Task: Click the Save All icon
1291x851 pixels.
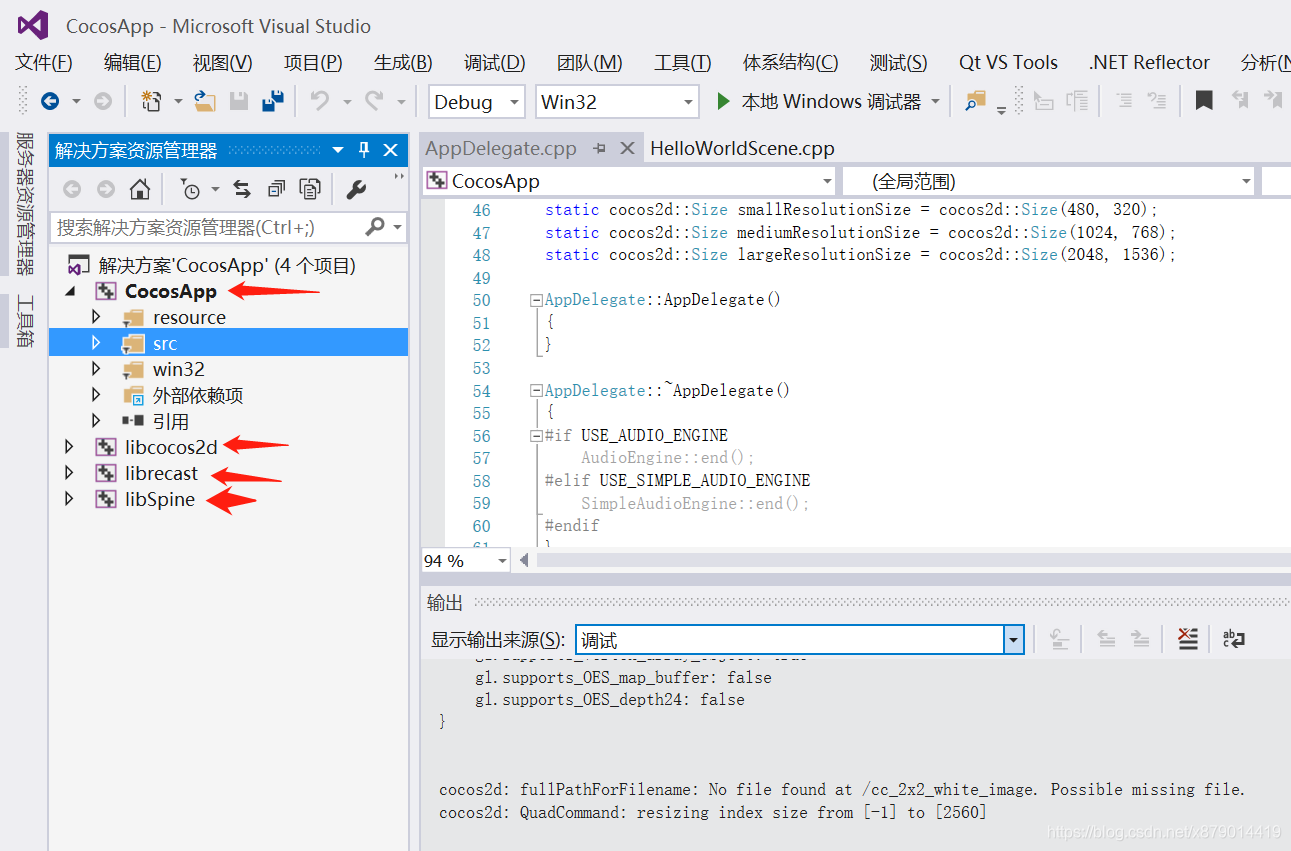Action: point(272,101)
